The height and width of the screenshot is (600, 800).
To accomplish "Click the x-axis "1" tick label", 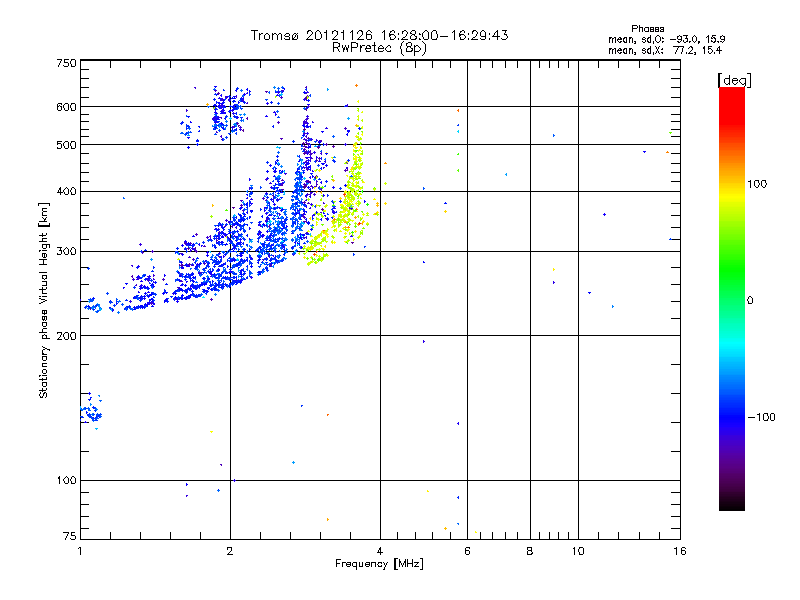I will [x=80, y=551].
